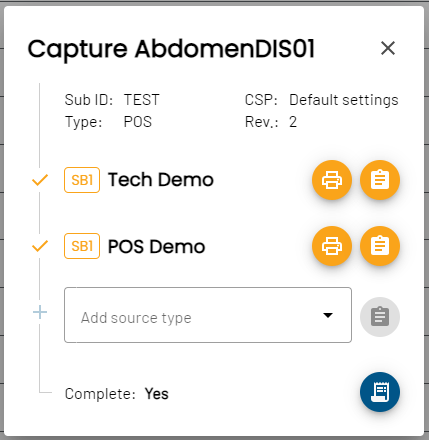The height and width of the screenshot is (440, 429).
Task: Click the blue plus icon to add source
Action: pyautogui.click(x=40, y=312)
